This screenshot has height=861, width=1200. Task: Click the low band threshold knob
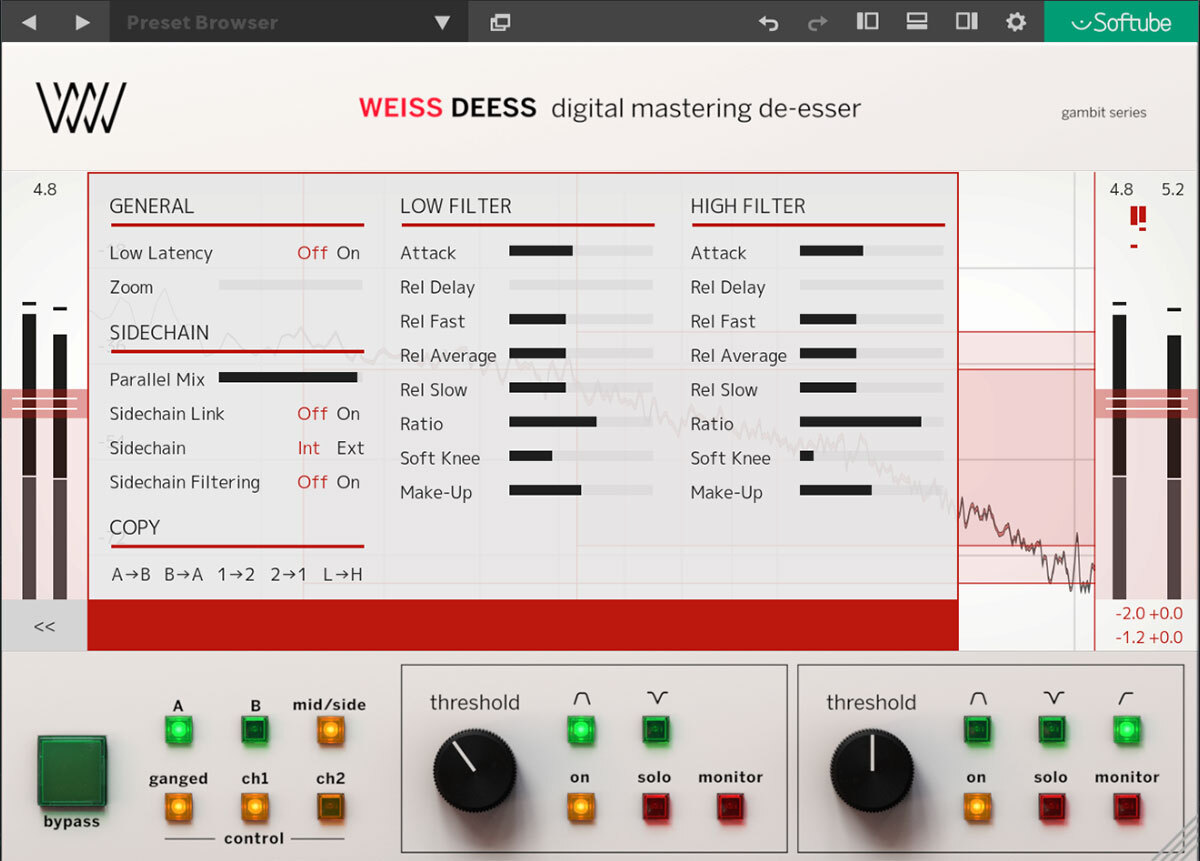coord(475,770)
